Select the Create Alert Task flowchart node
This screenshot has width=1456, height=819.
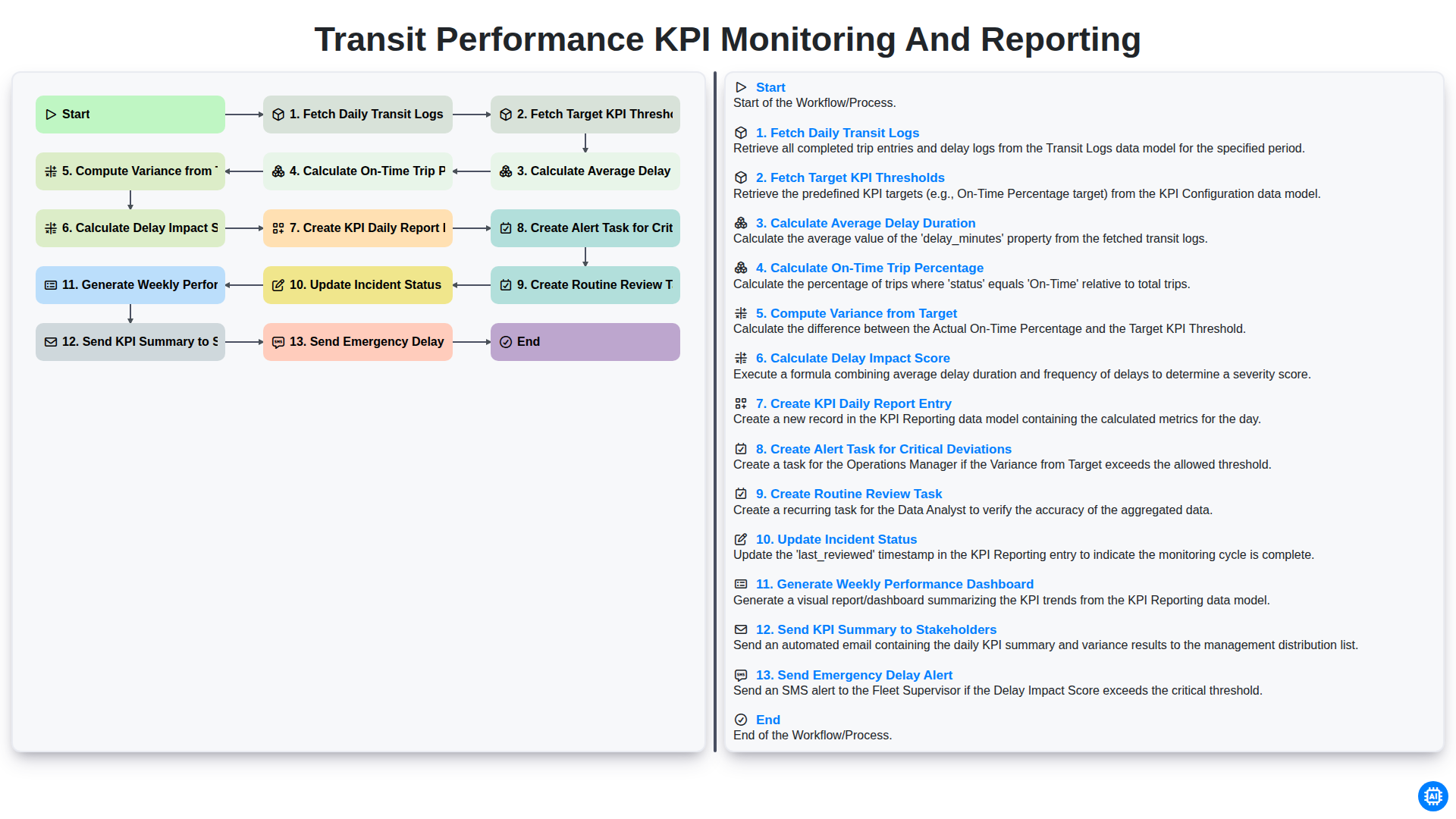(585, 228)
